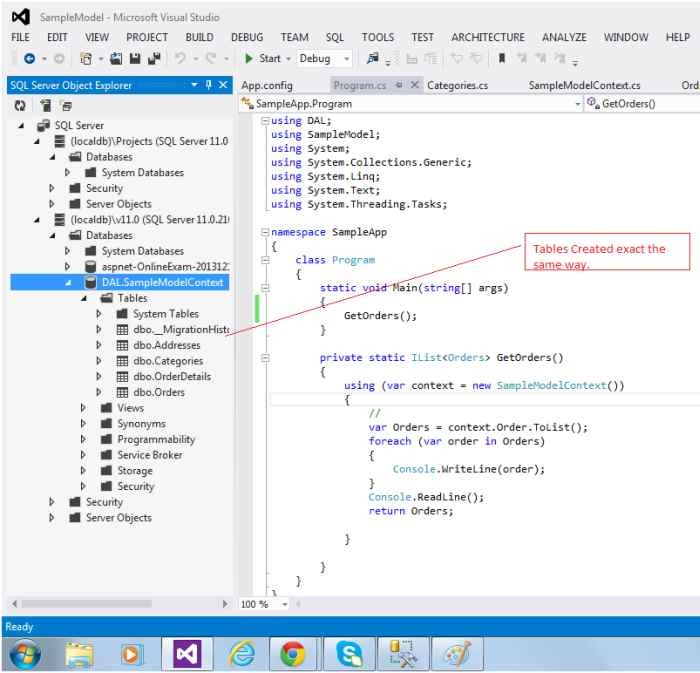The width and height of the screenshot is (700, 673).
Task: Click the Add SQL Server icon
Action: (43, 105)
